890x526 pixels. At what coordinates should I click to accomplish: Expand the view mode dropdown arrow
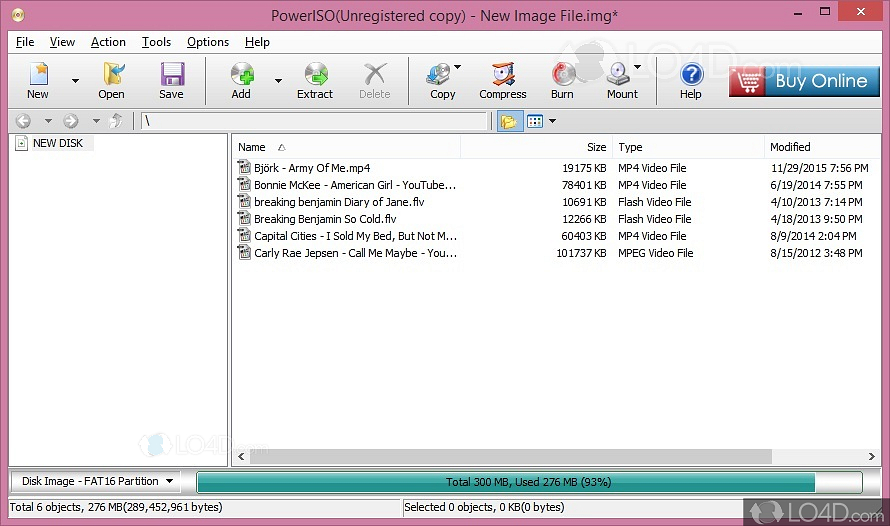(552, 121)
